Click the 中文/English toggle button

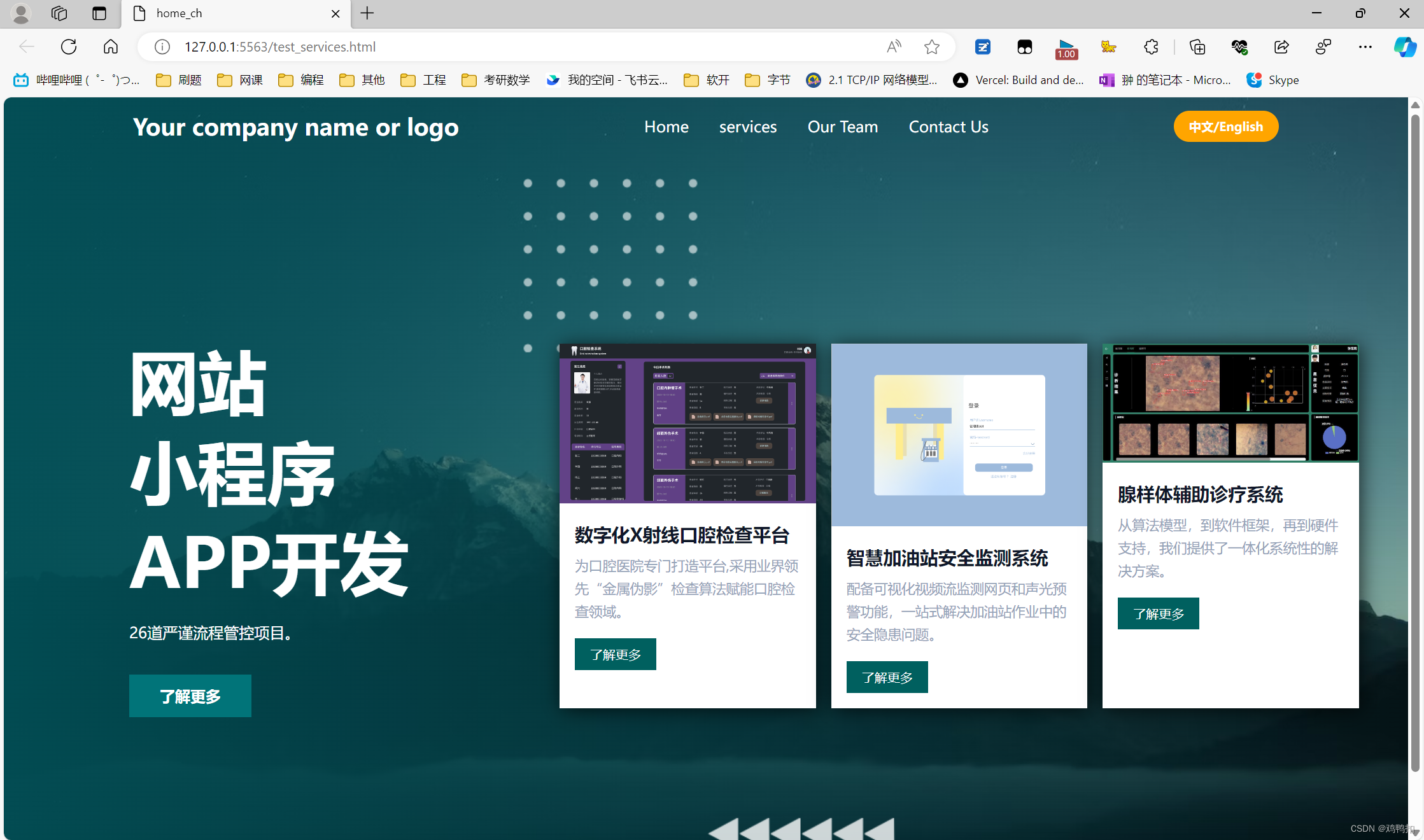pos(1225,126)
